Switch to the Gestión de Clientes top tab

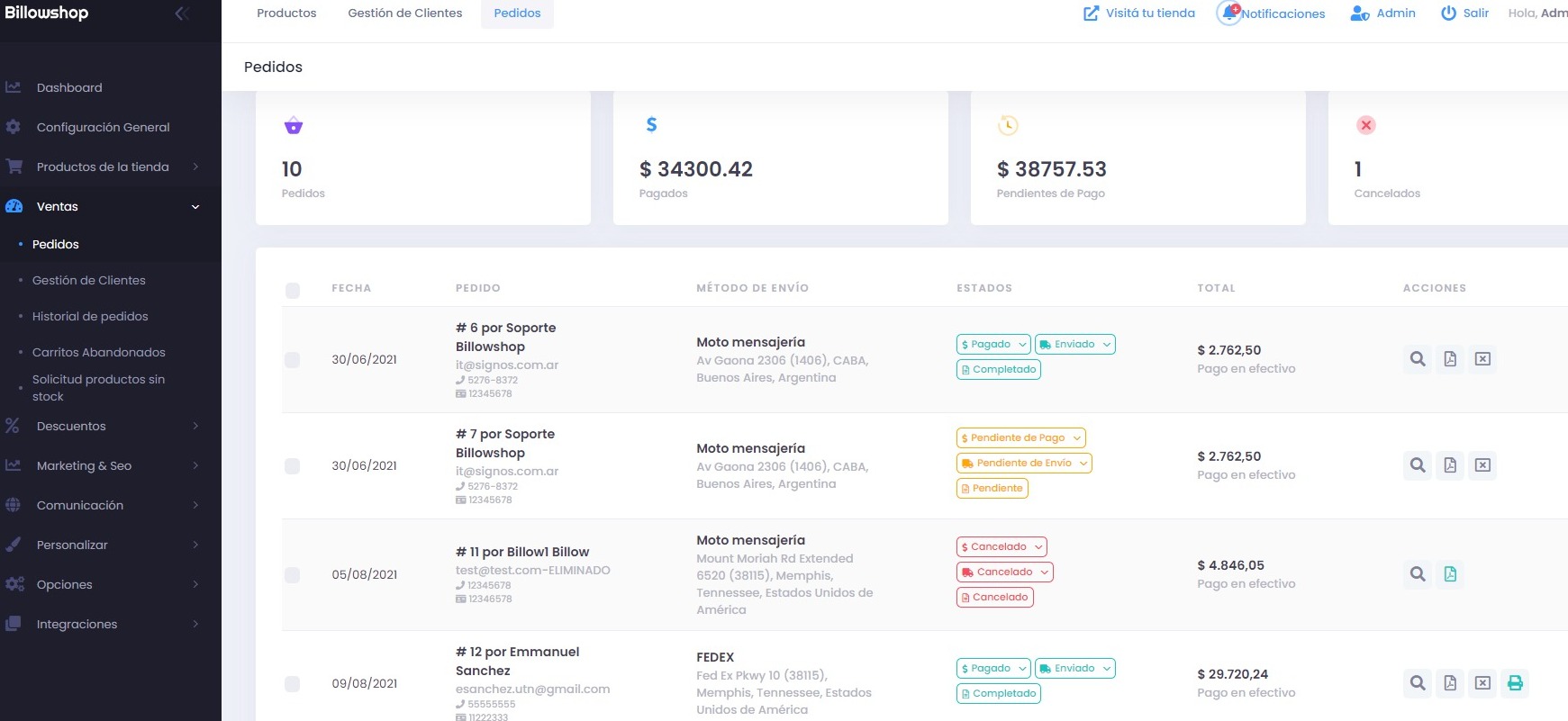[405, 13]
